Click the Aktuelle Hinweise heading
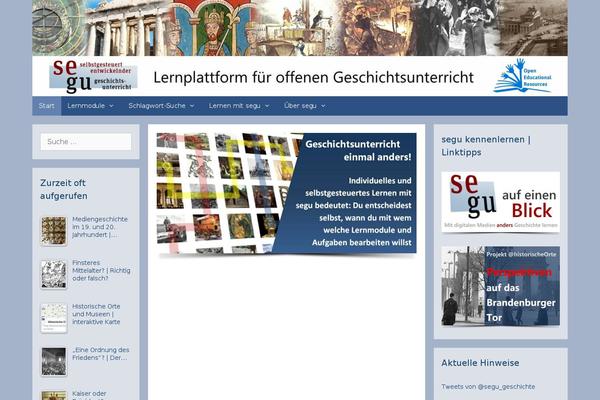This screenshot has height=400, width=600. pyautogui.click(x=480, y=363)
